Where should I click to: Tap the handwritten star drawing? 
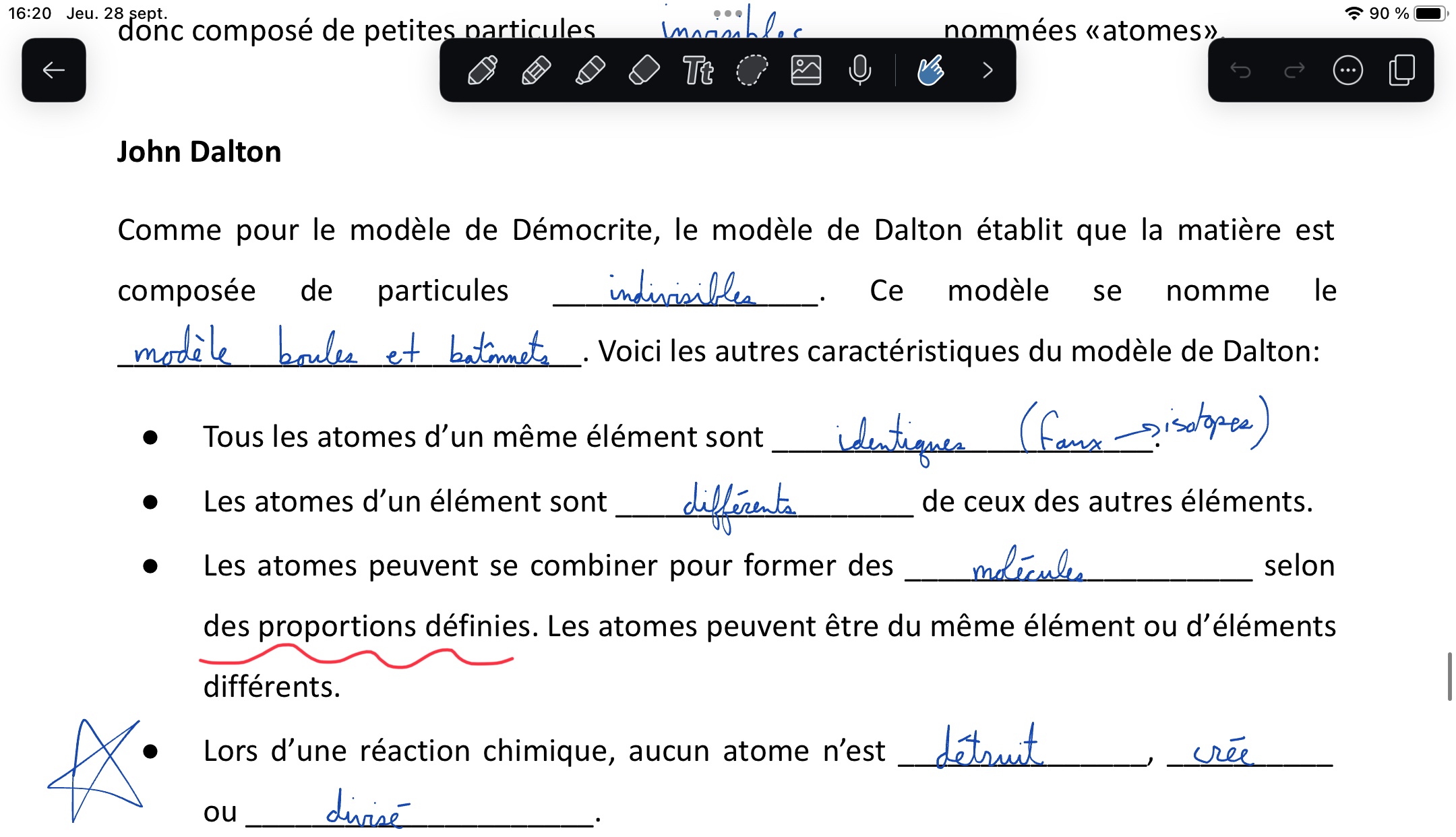[94, 768]
